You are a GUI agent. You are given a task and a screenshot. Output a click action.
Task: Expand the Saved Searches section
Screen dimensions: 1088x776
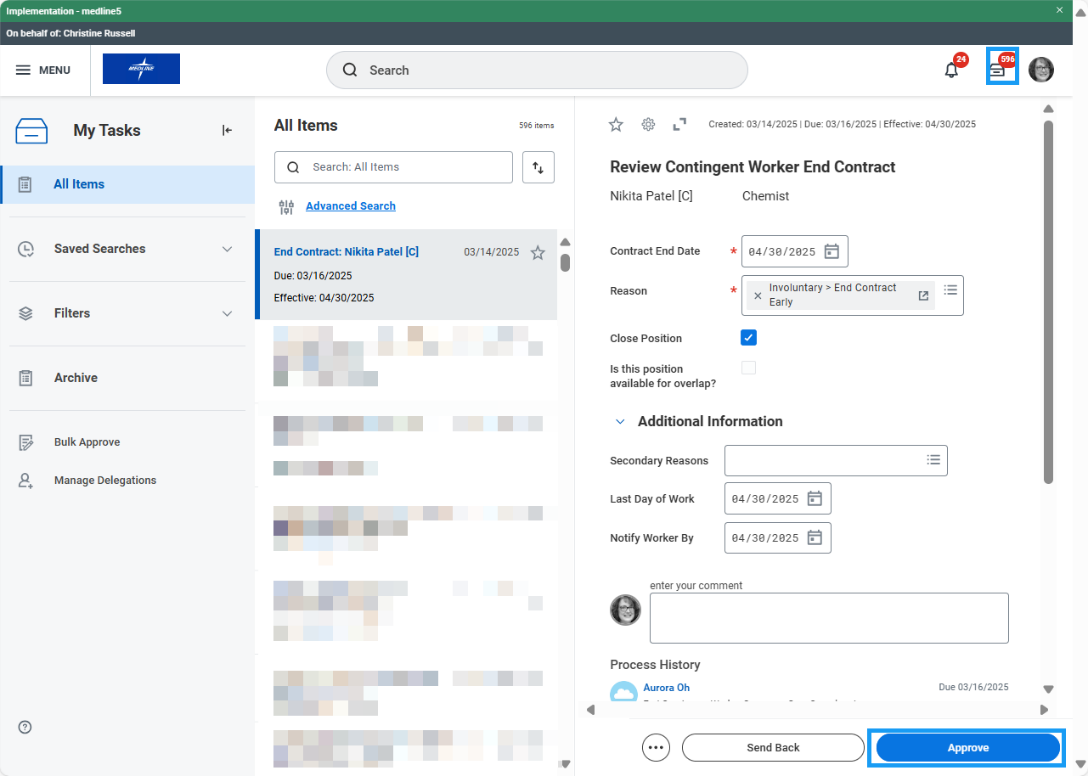tap(227, 249)
